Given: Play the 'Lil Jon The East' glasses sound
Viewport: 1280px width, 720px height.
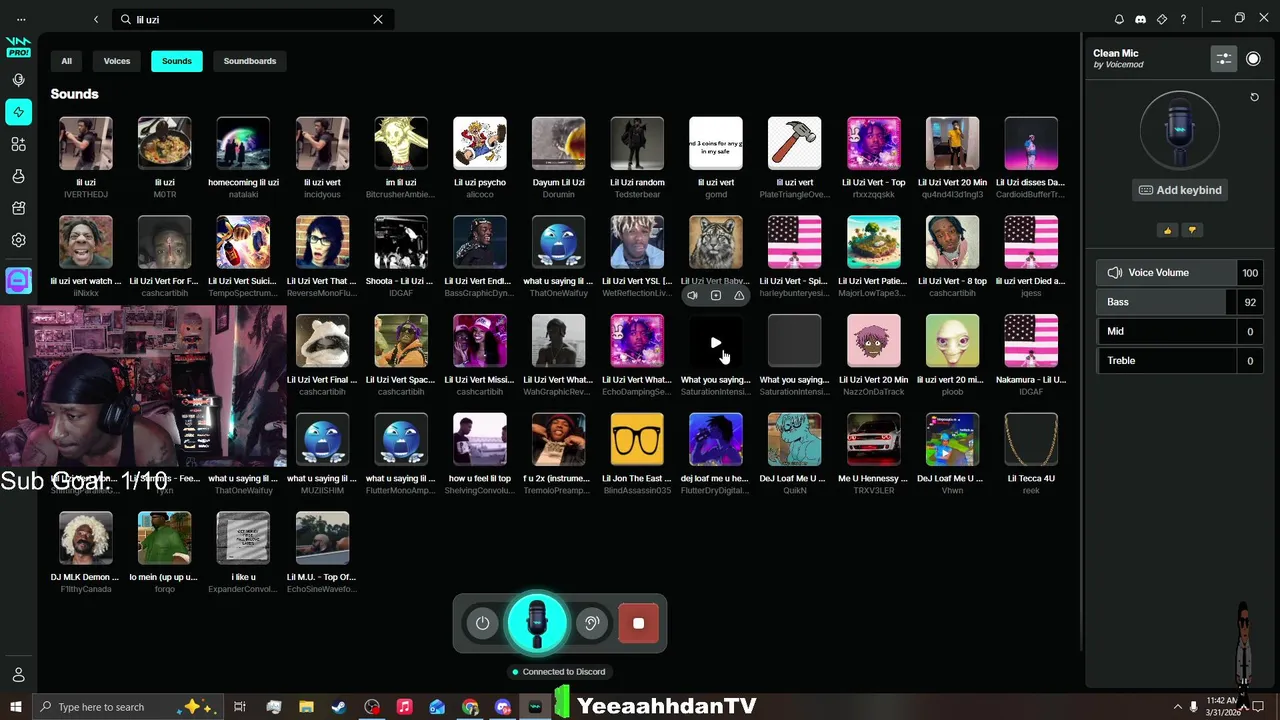Looking at the screenshot, I should [637, 440].
